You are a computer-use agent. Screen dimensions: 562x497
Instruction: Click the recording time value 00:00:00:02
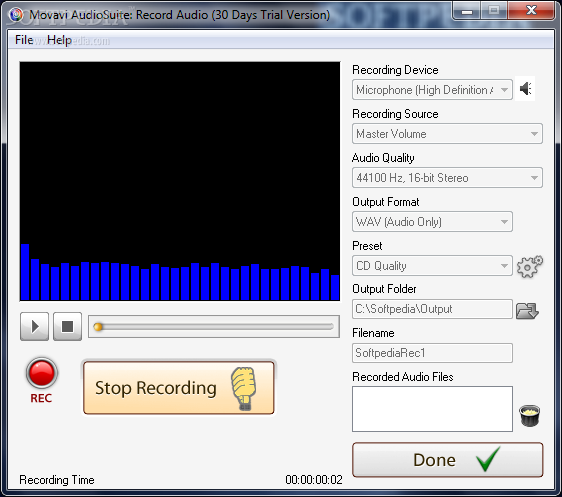click(x=314, y=480)
